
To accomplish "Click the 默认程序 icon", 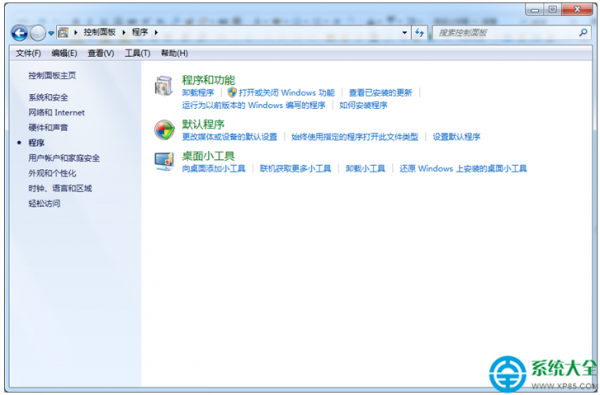I will [x=165, y=130].
